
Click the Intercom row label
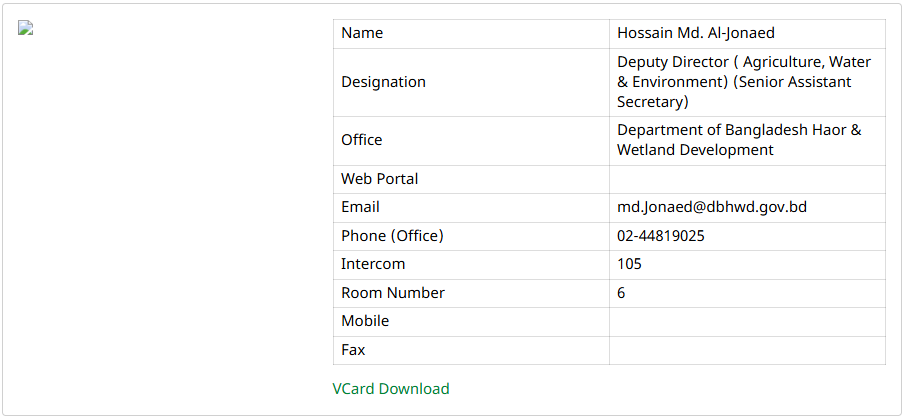pos(373,264)
